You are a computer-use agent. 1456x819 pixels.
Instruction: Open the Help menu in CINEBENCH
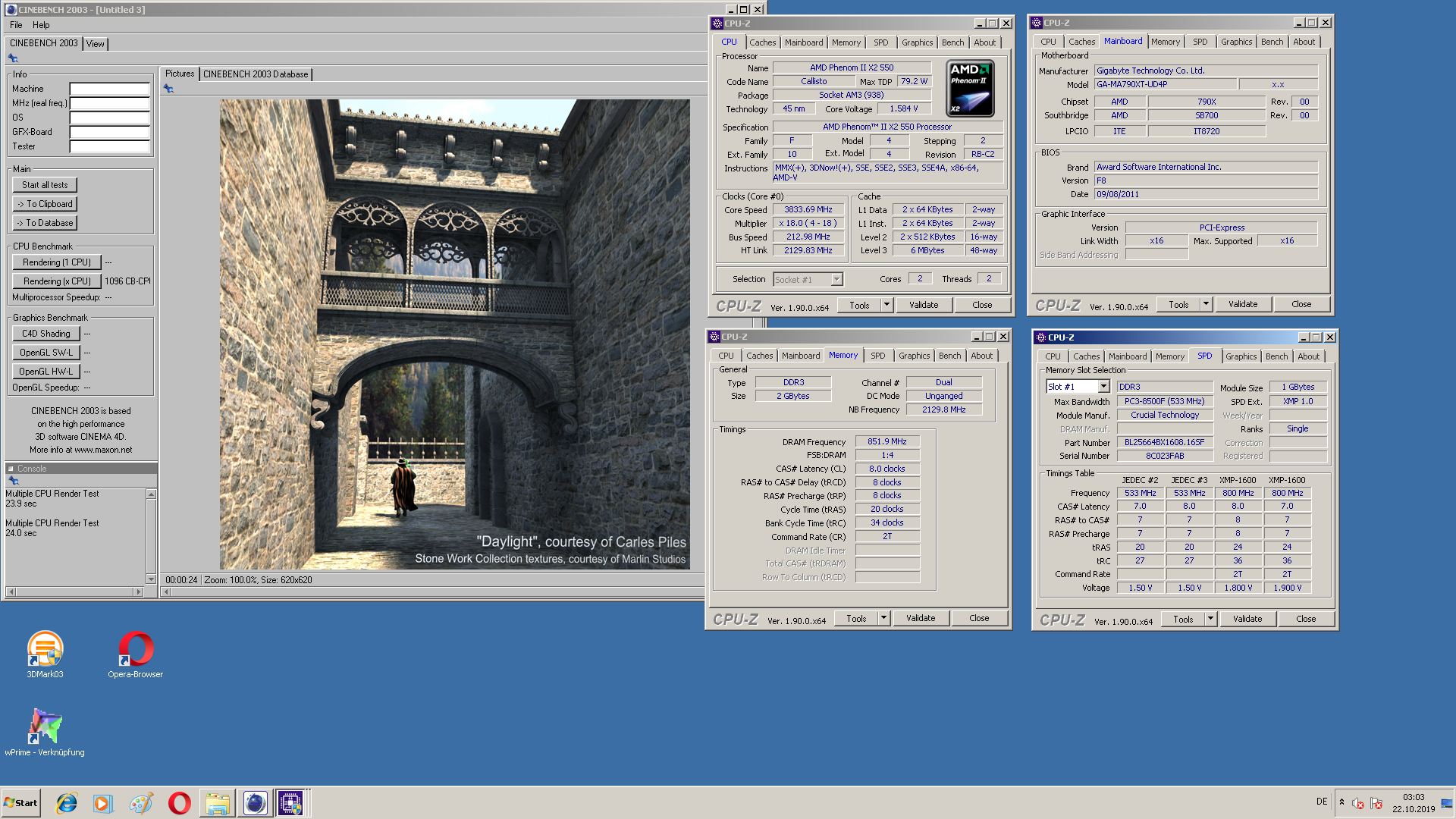click(41, 25)
